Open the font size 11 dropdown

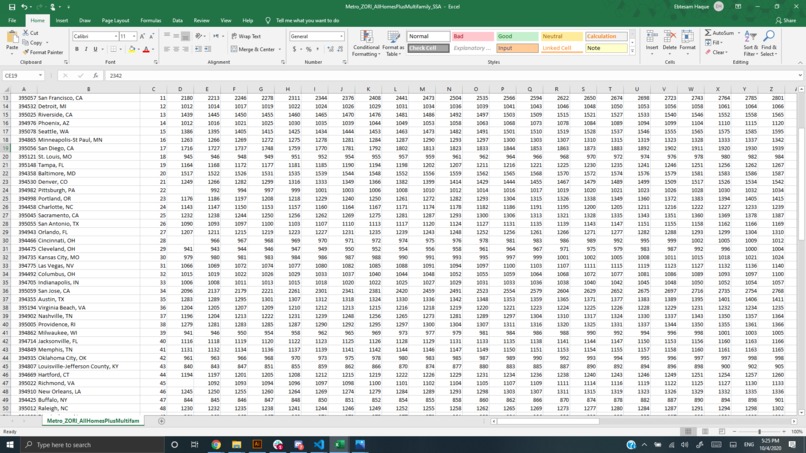pyautogui.click(x=134, y=37)
